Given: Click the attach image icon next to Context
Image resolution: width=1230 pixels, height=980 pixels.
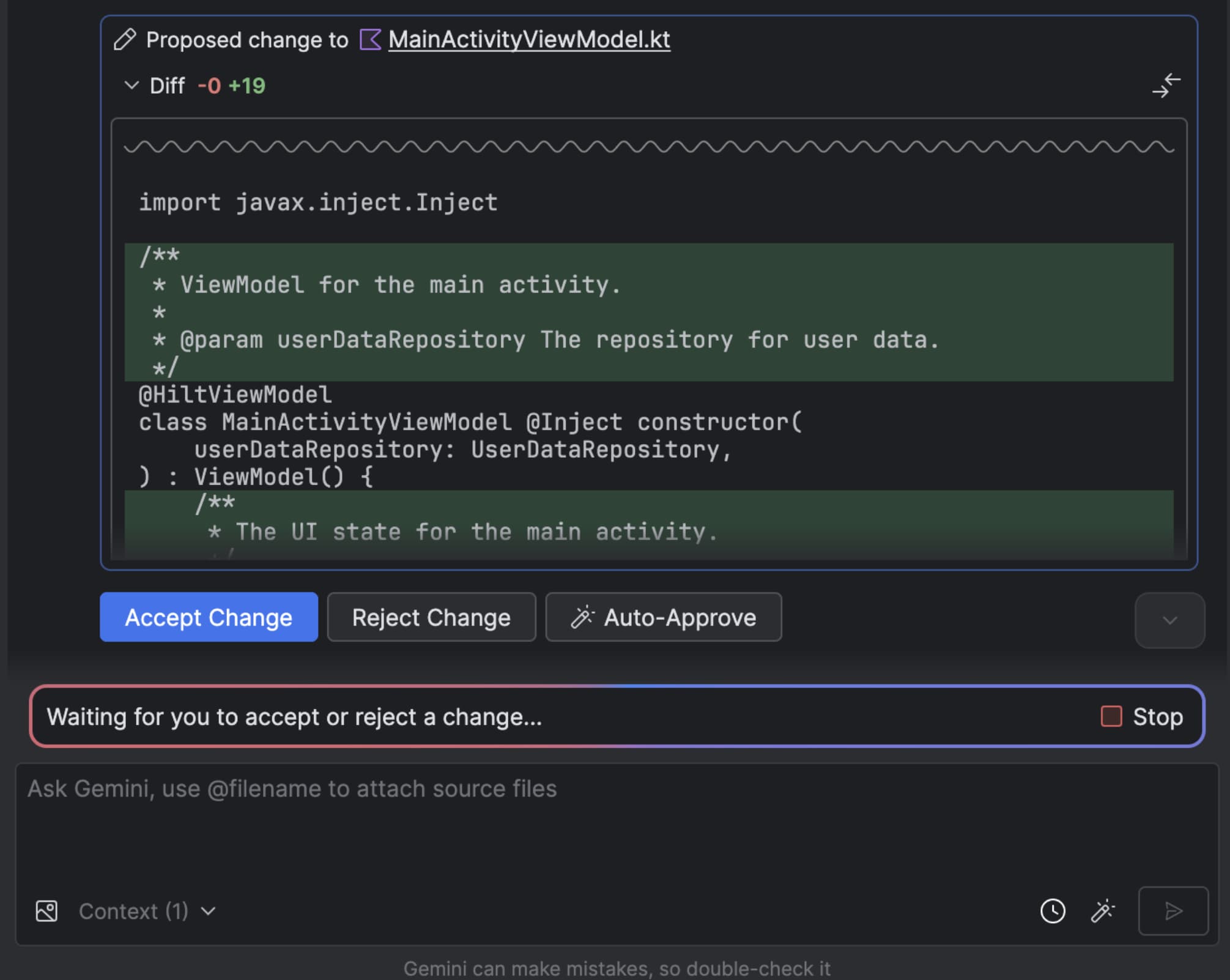Looking at the screenshot, I should click(x=46, y=911).
